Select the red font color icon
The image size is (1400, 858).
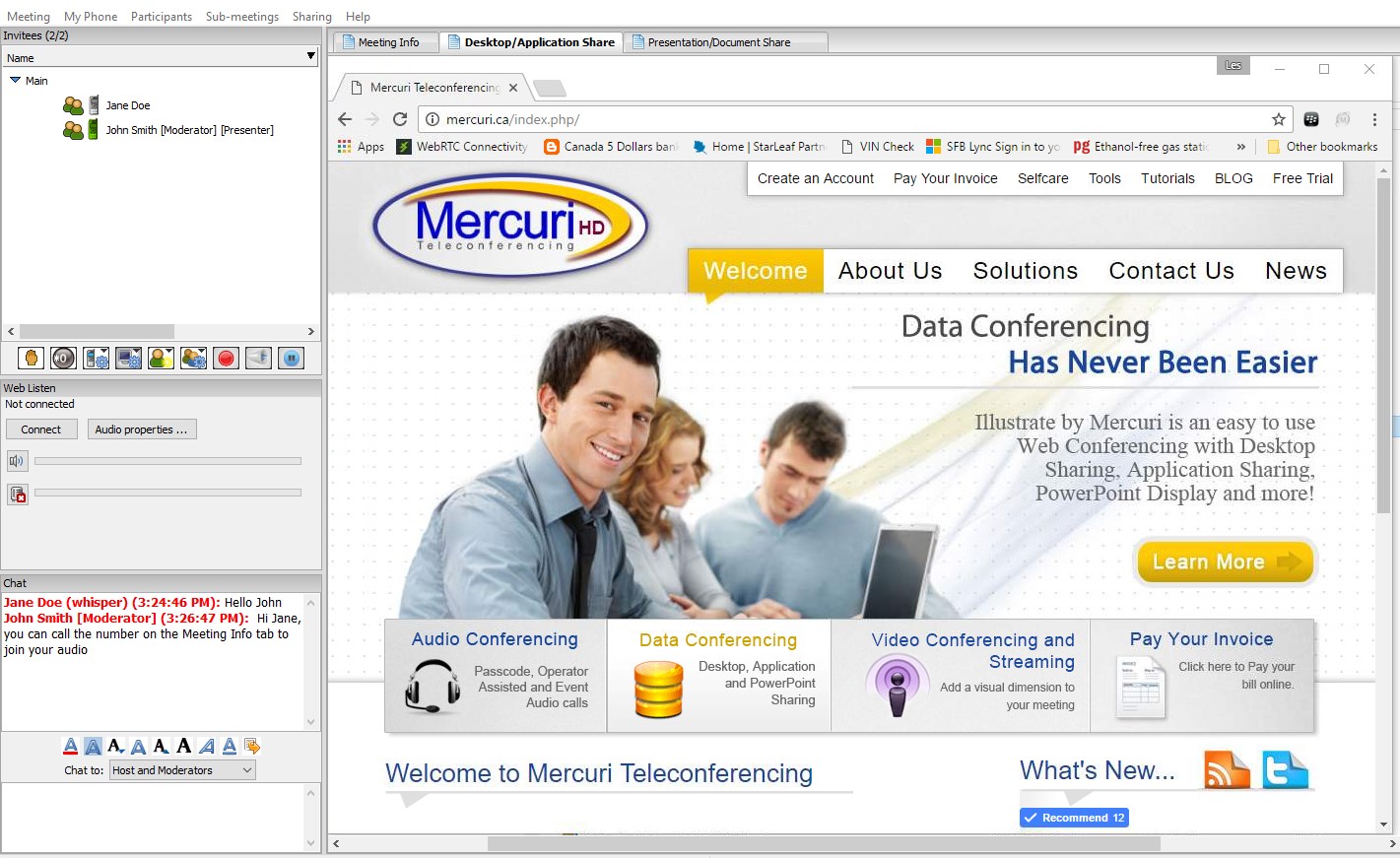click(x=71, y=746)
